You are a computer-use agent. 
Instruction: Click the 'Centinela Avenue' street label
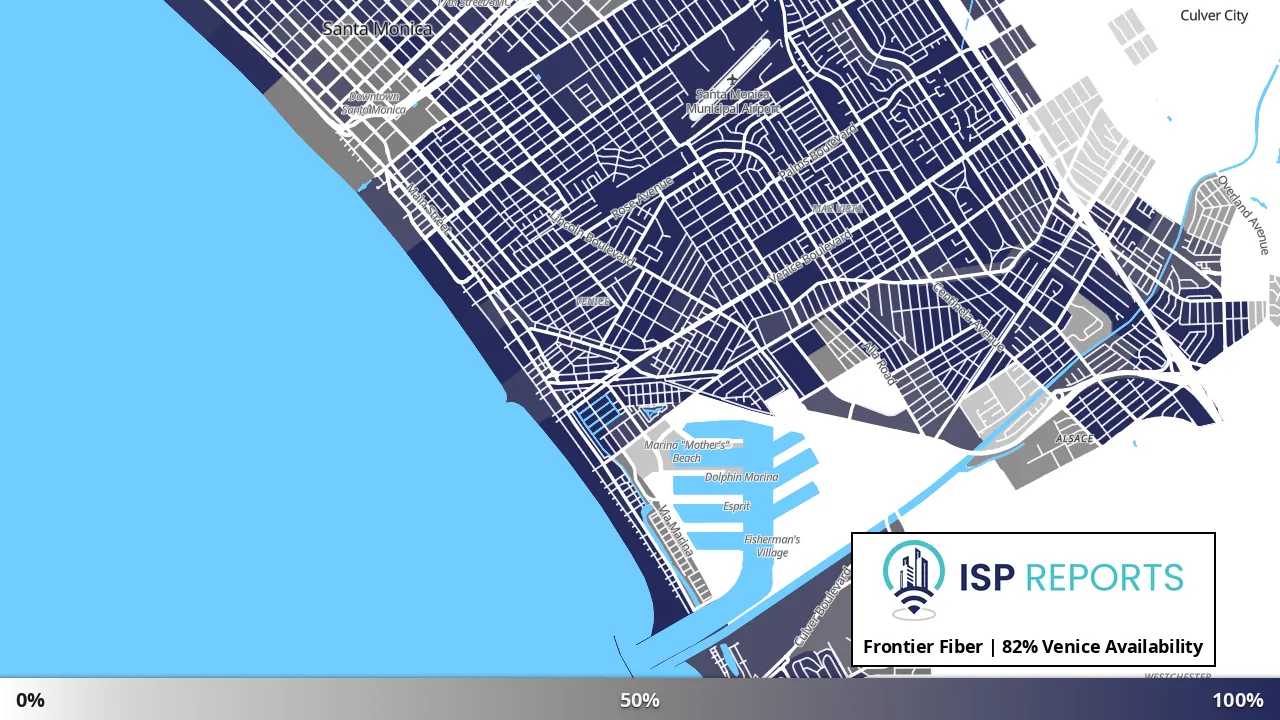pos(968,315)
